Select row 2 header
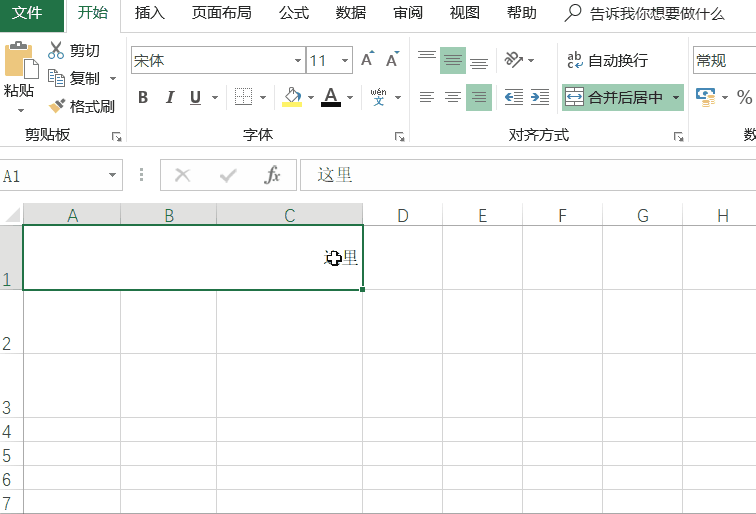 11,322
